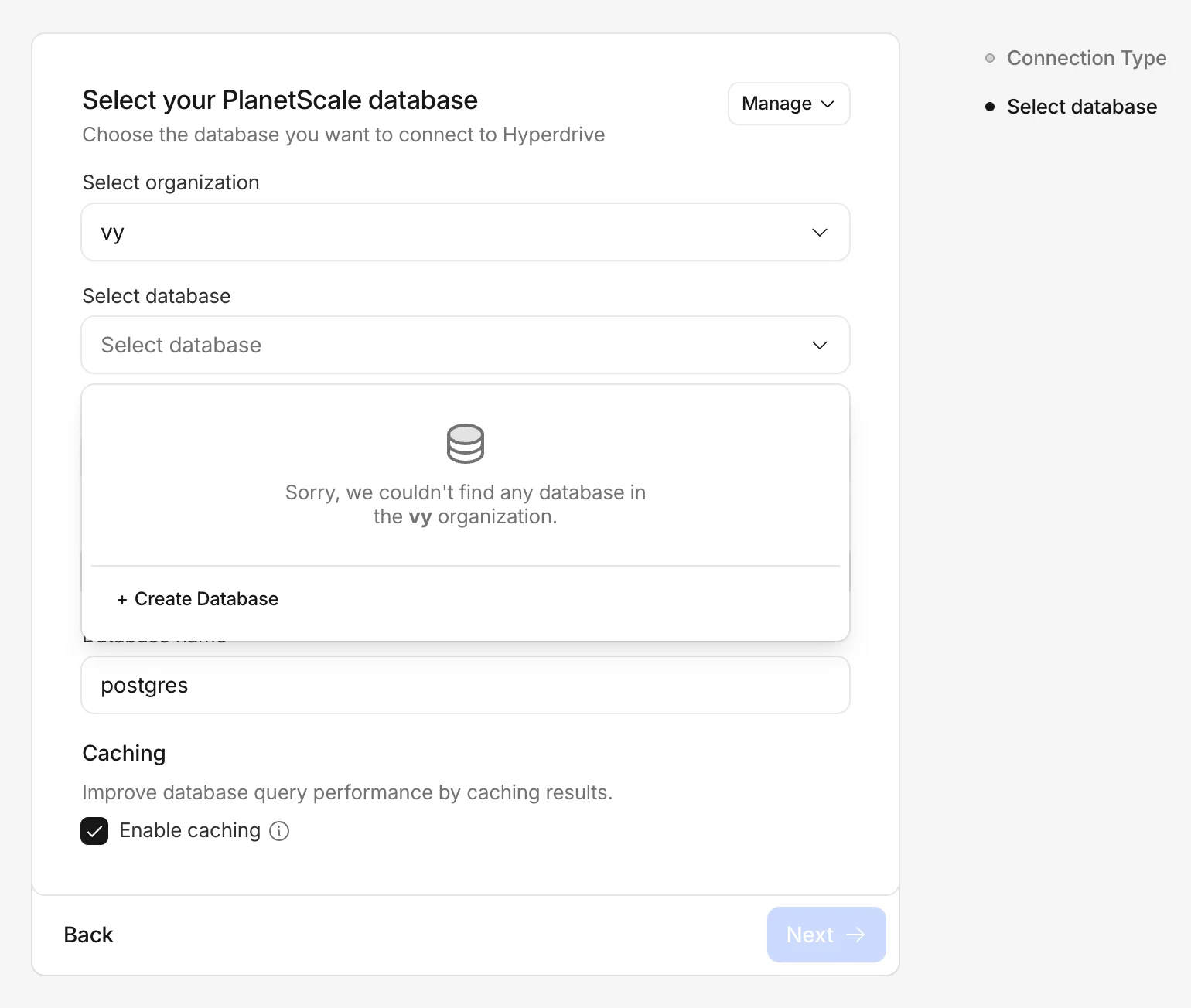Viewport: 1191px width, 1008px height.
Task: Click the plus icon before Create Database
Action: click(x=123, y=598)
